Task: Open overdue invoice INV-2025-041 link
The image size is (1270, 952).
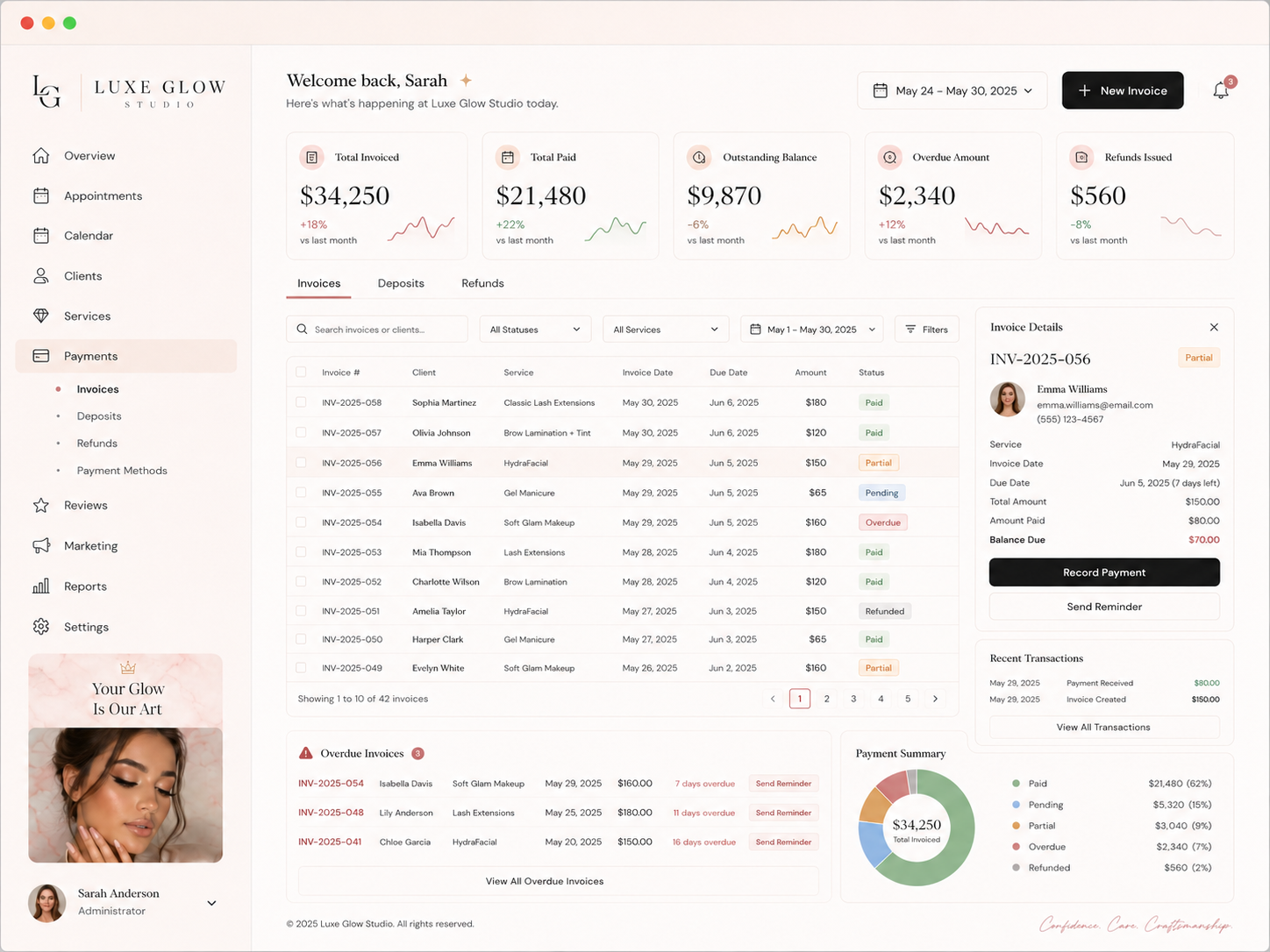Action: [330, 842]
